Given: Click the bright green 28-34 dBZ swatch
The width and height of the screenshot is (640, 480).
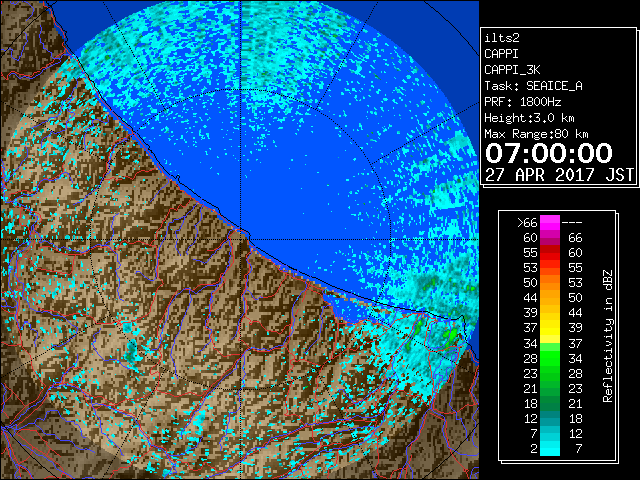Looking at the screenshot, I should click(x=550, y=358).
